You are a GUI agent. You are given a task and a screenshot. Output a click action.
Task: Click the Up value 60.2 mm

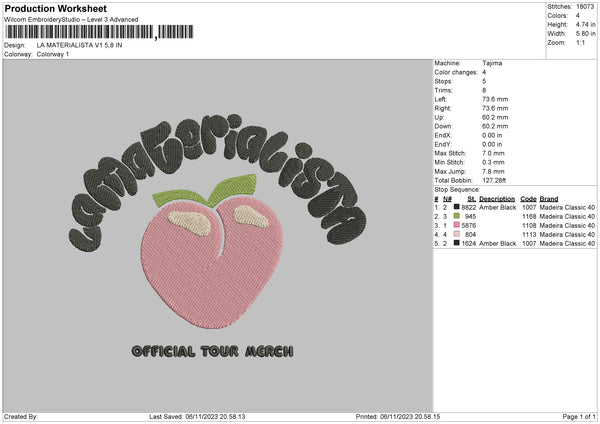[495, 117]
